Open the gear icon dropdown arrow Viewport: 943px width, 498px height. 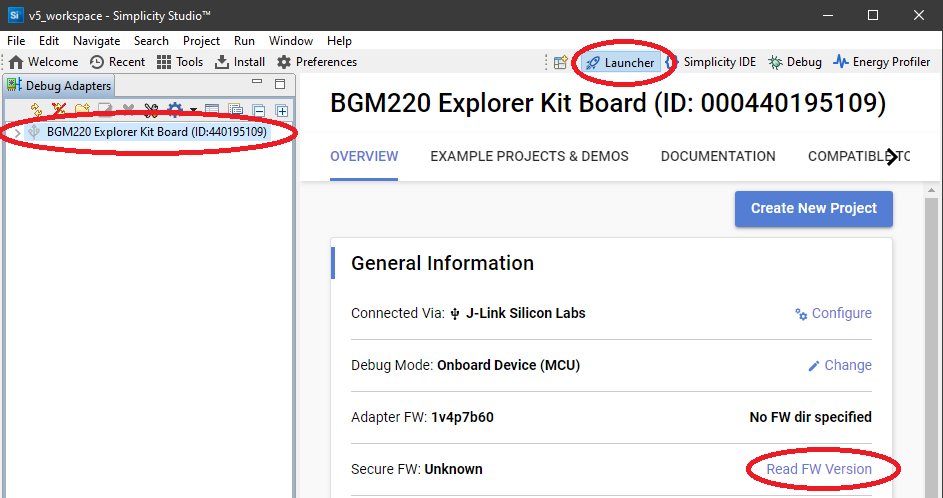point(193,110)
